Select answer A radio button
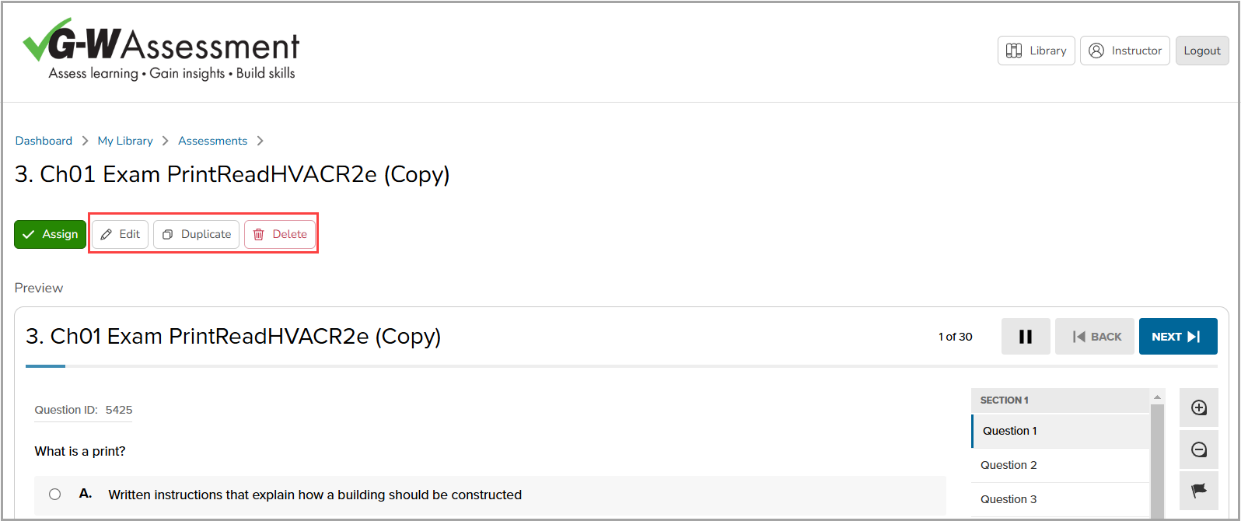This screenshot has width=1241, height=521. tap(55, 494)
